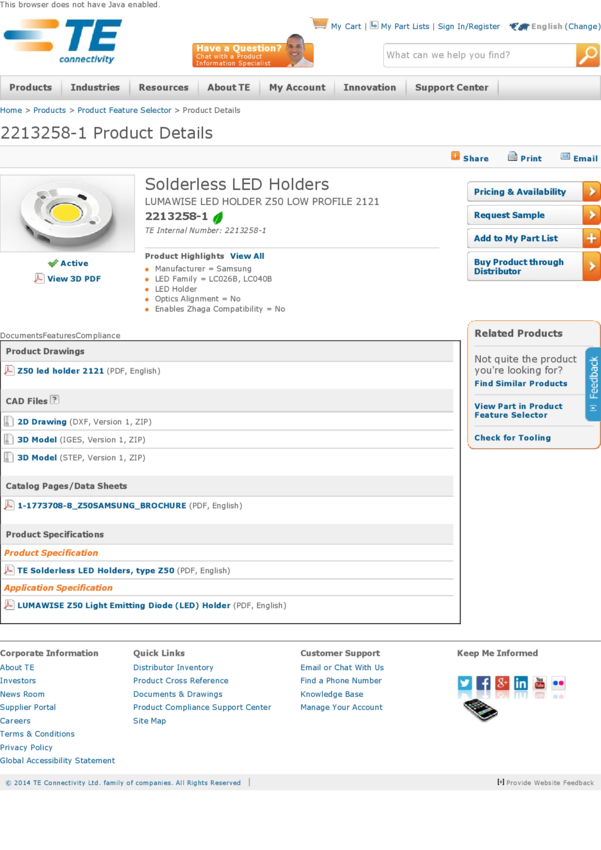Click the mobile phone icon in footer
Image resolution: width=601 pixels, height=850 pixels.
480,710
